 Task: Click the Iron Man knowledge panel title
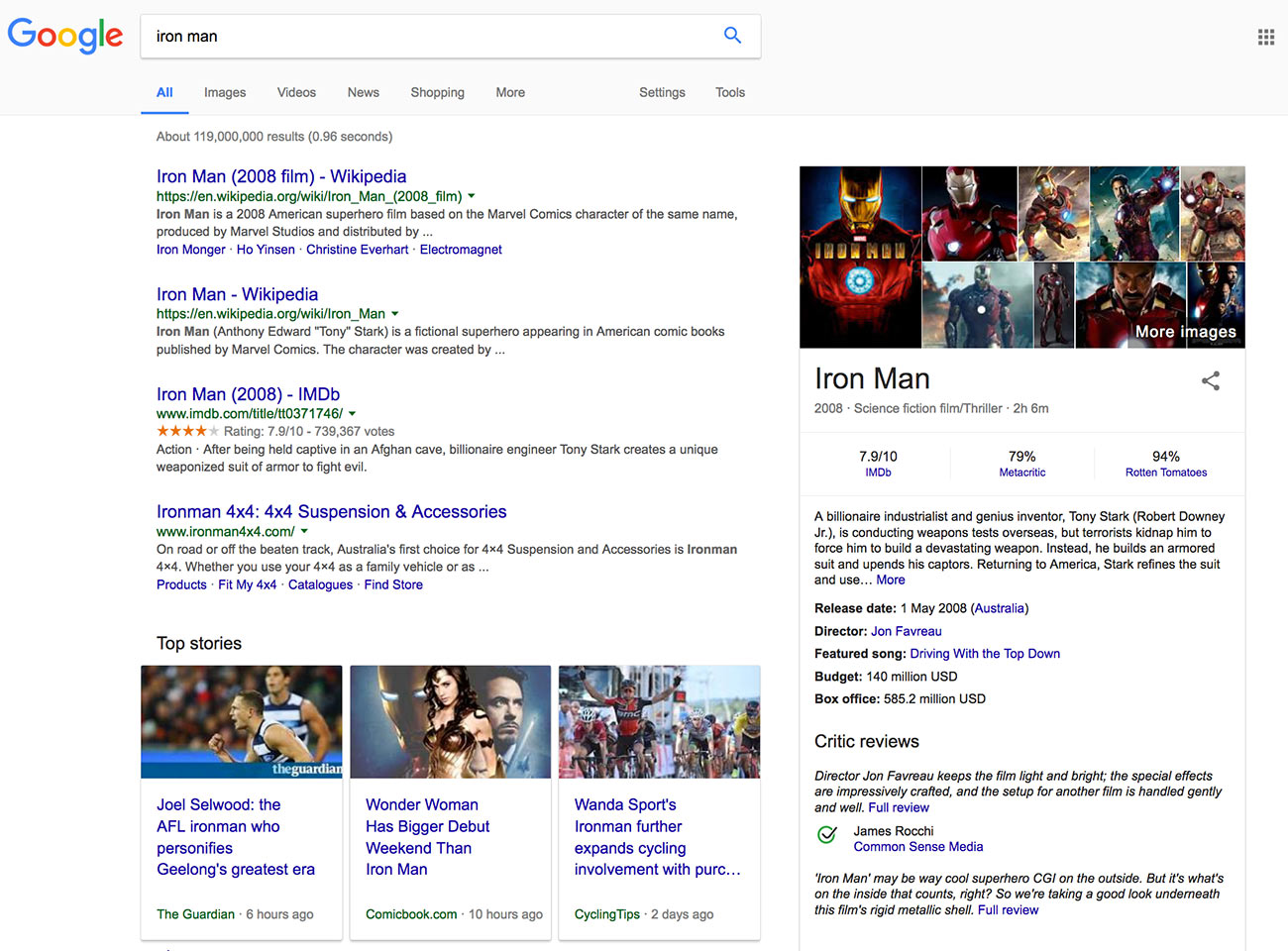click(x=872, y=378)
